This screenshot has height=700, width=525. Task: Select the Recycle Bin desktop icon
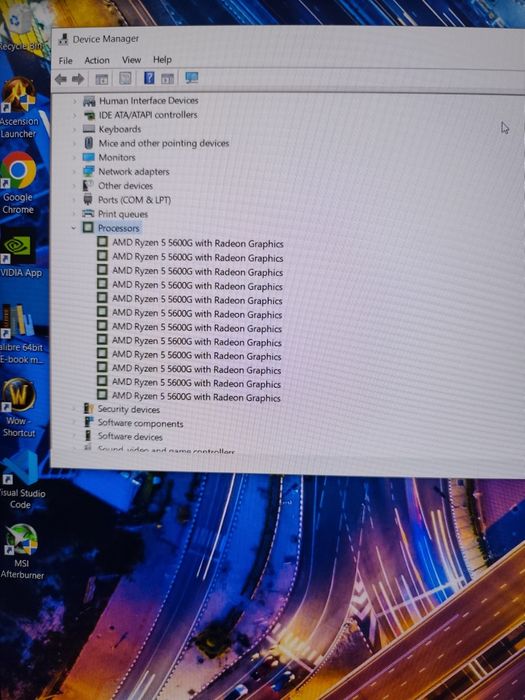(x=20, y=28)
